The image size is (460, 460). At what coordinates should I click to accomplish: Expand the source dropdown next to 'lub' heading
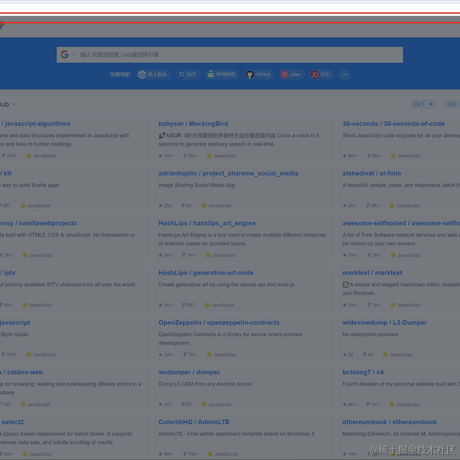point(14,104)
